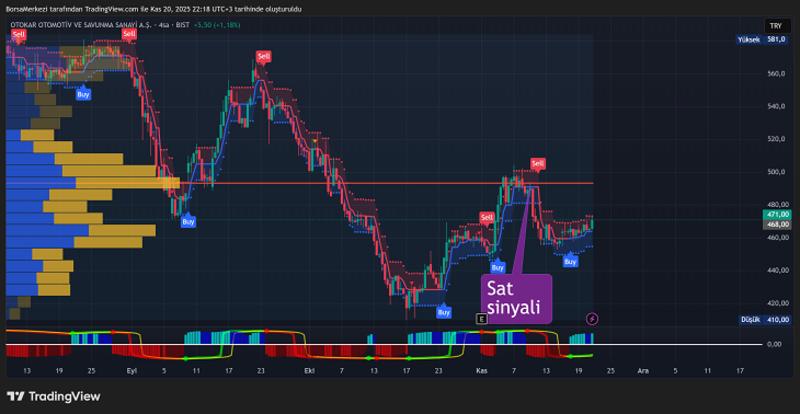Screen dimensions: 800x414
Task: Click the TRY currency button
Action: click(x=776, y=26)
